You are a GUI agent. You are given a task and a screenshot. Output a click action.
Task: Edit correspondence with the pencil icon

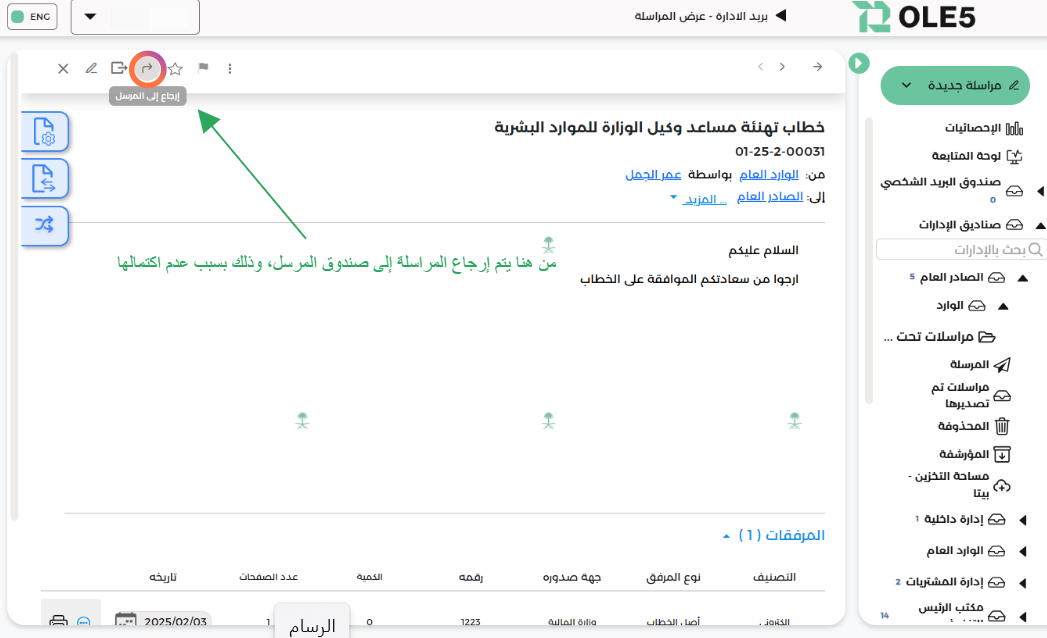click(91, 68)
